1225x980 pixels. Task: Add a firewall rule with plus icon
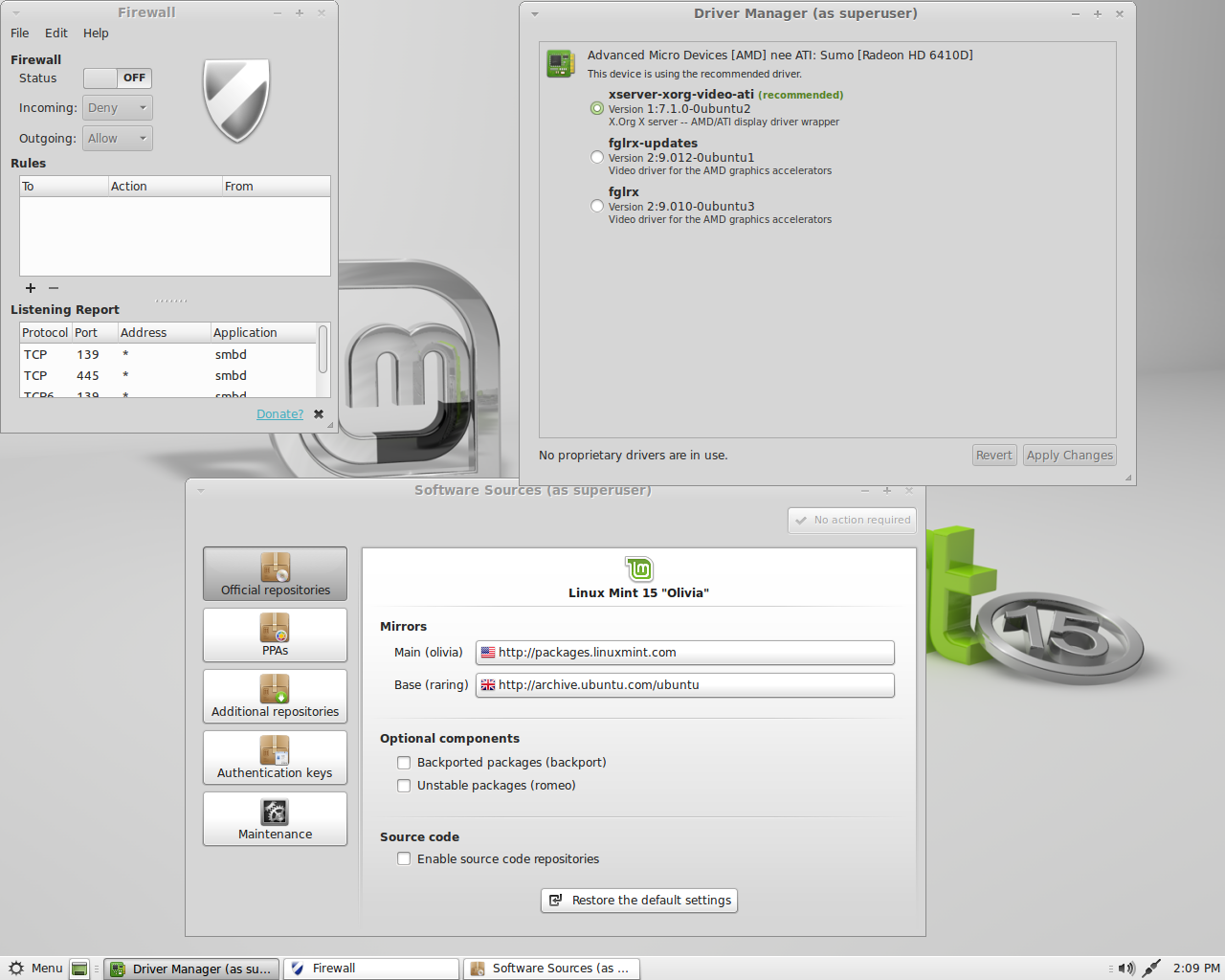31,288
